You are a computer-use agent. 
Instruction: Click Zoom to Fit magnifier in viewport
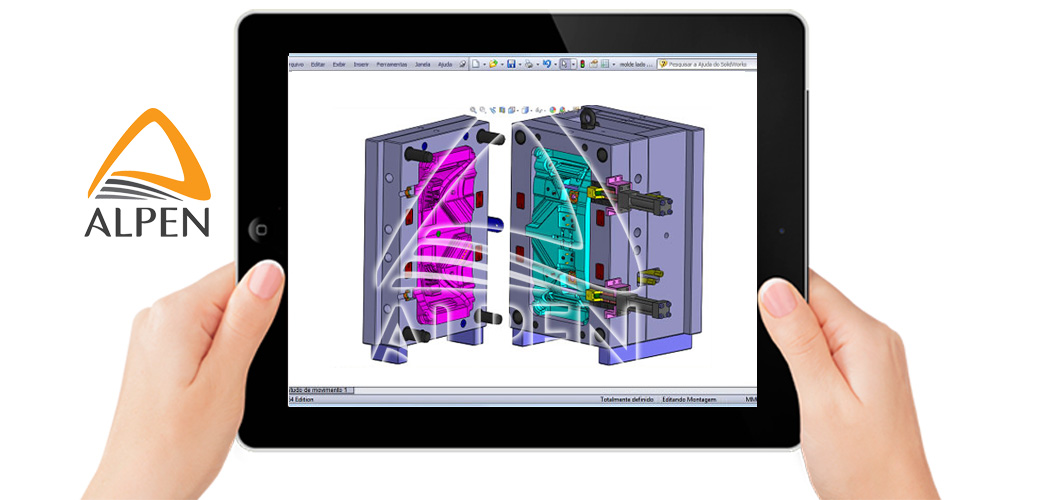[x=473, y=109]
